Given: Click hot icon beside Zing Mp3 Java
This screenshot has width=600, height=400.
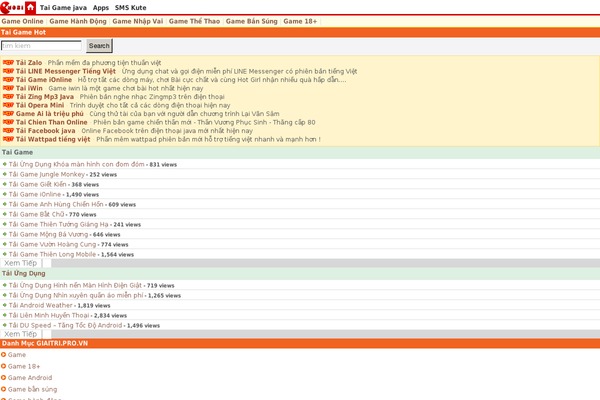Looking at the screenshot, I should (8, 96).
